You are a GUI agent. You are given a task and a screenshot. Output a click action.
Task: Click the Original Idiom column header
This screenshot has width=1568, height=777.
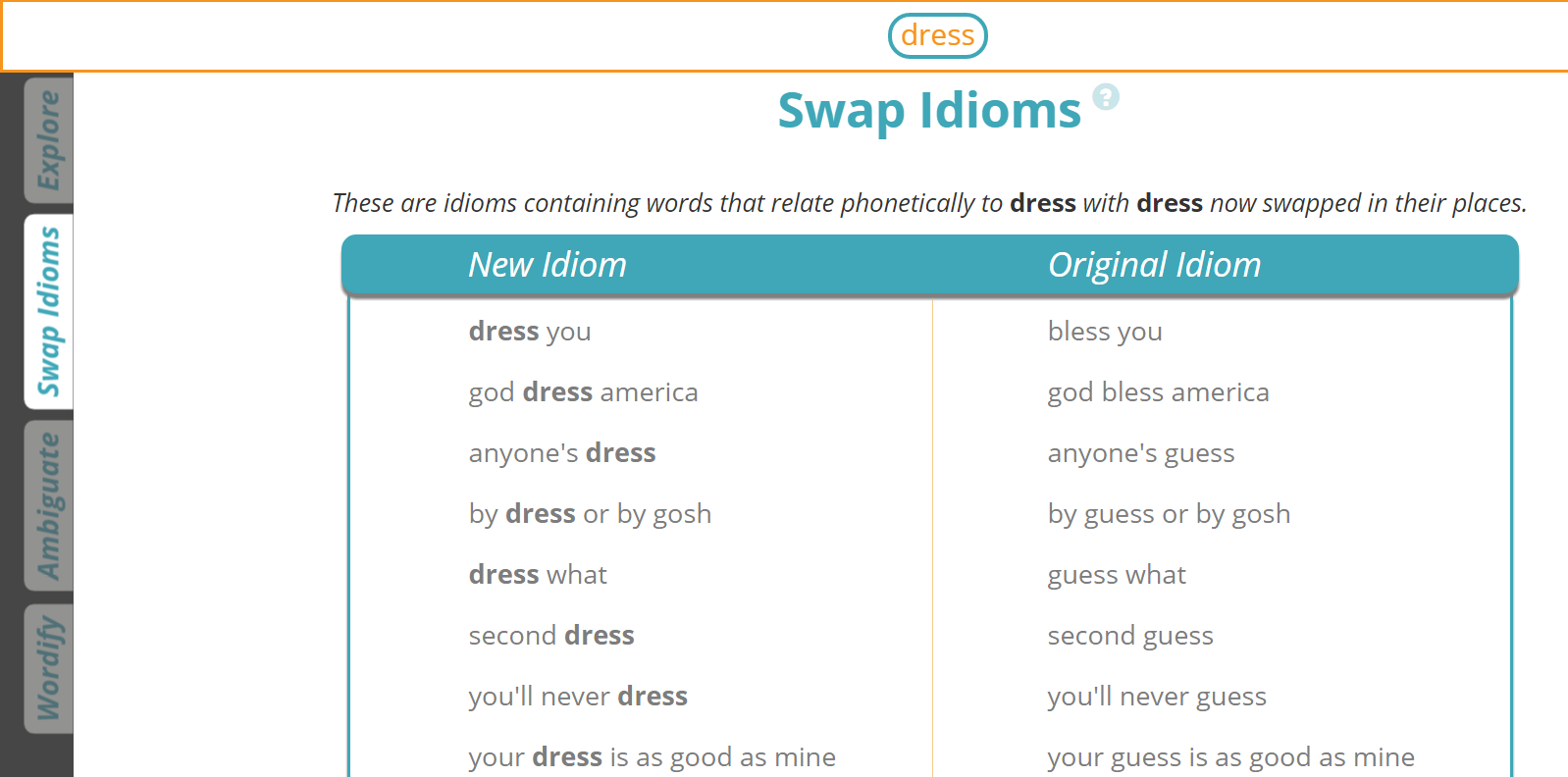point(1155,264)
